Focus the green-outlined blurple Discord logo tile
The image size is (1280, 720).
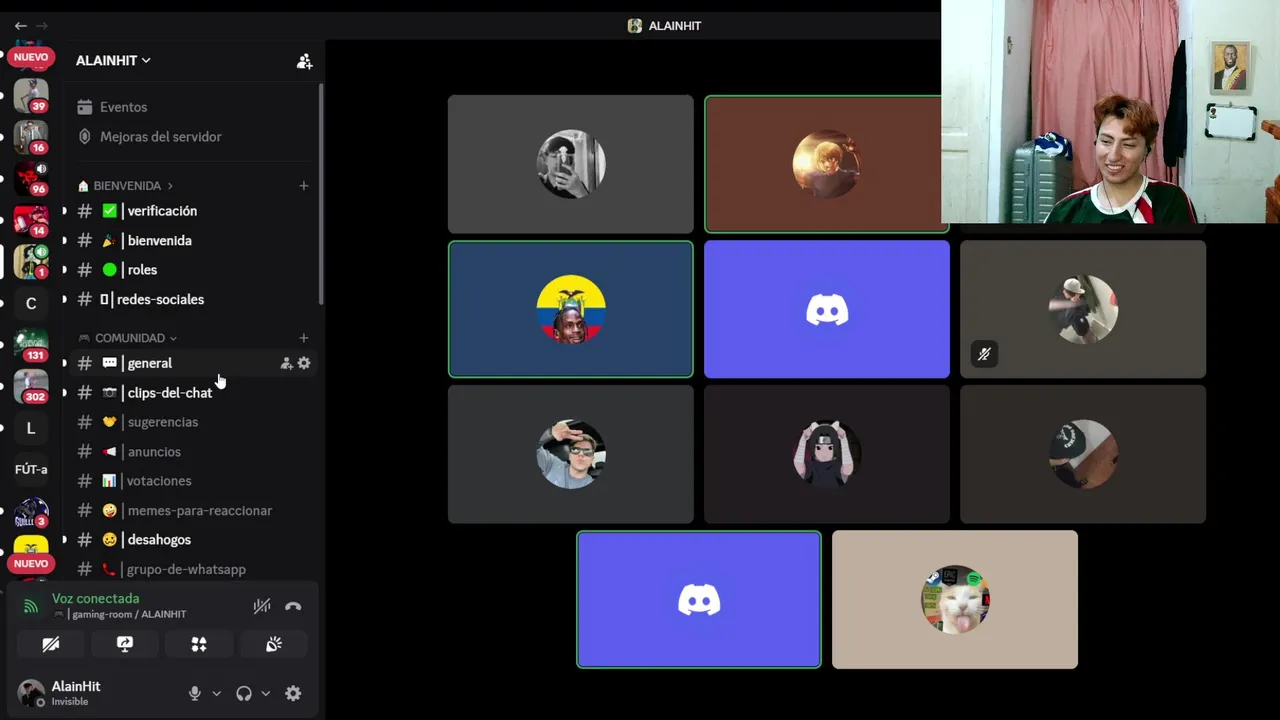click(x=699, y=599)
